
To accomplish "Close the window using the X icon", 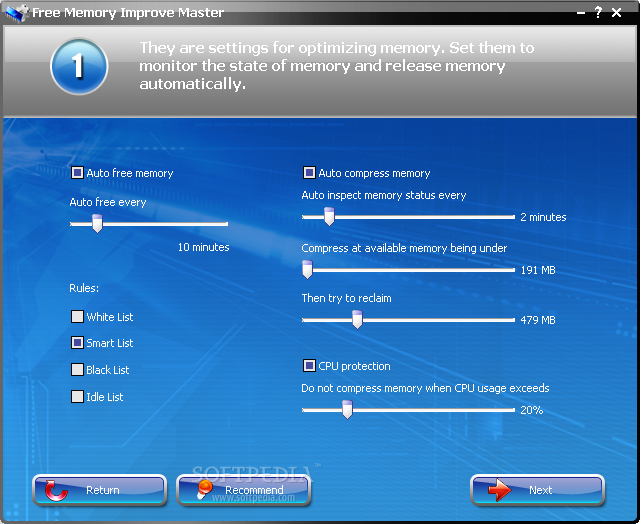I will coord(616,13).
